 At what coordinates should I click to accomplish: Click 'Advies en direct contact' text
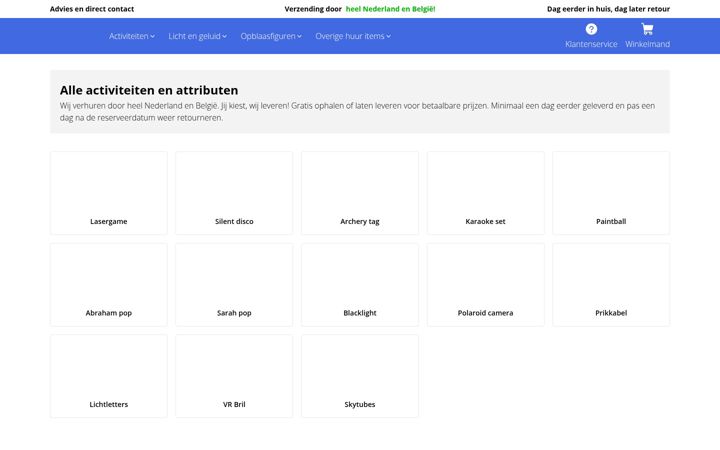click(92, 9)
